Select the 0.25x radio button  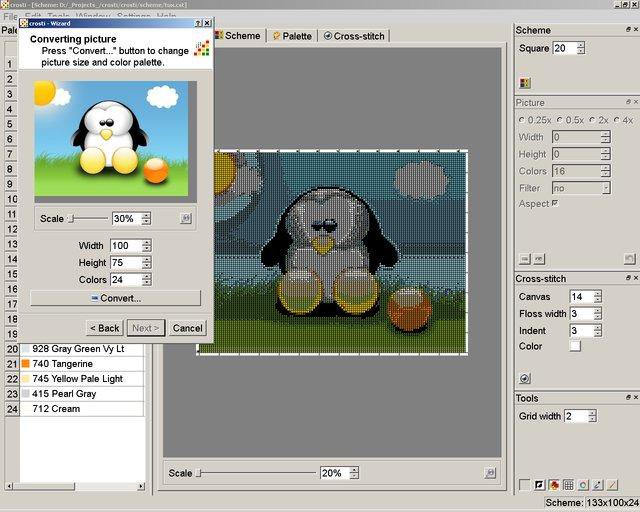[521, 120]
